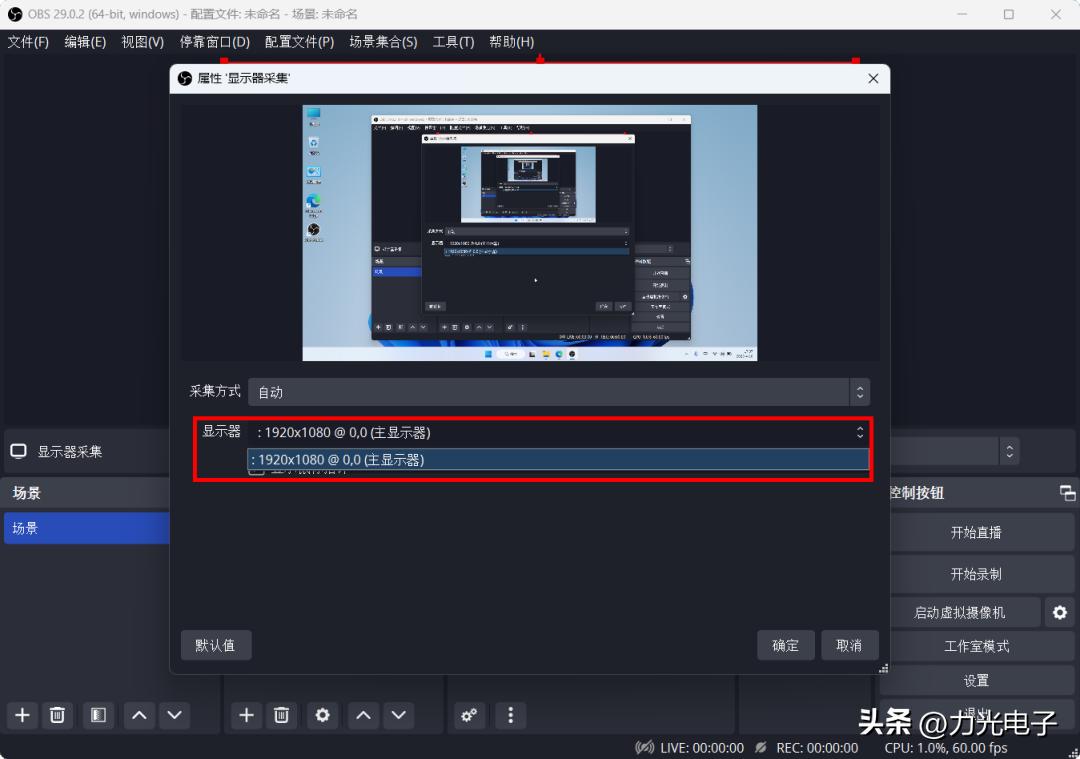The width and height of the screenshot is (1080, 759).
Task: Remove source using the trash icon
Action: coord(281,715)
